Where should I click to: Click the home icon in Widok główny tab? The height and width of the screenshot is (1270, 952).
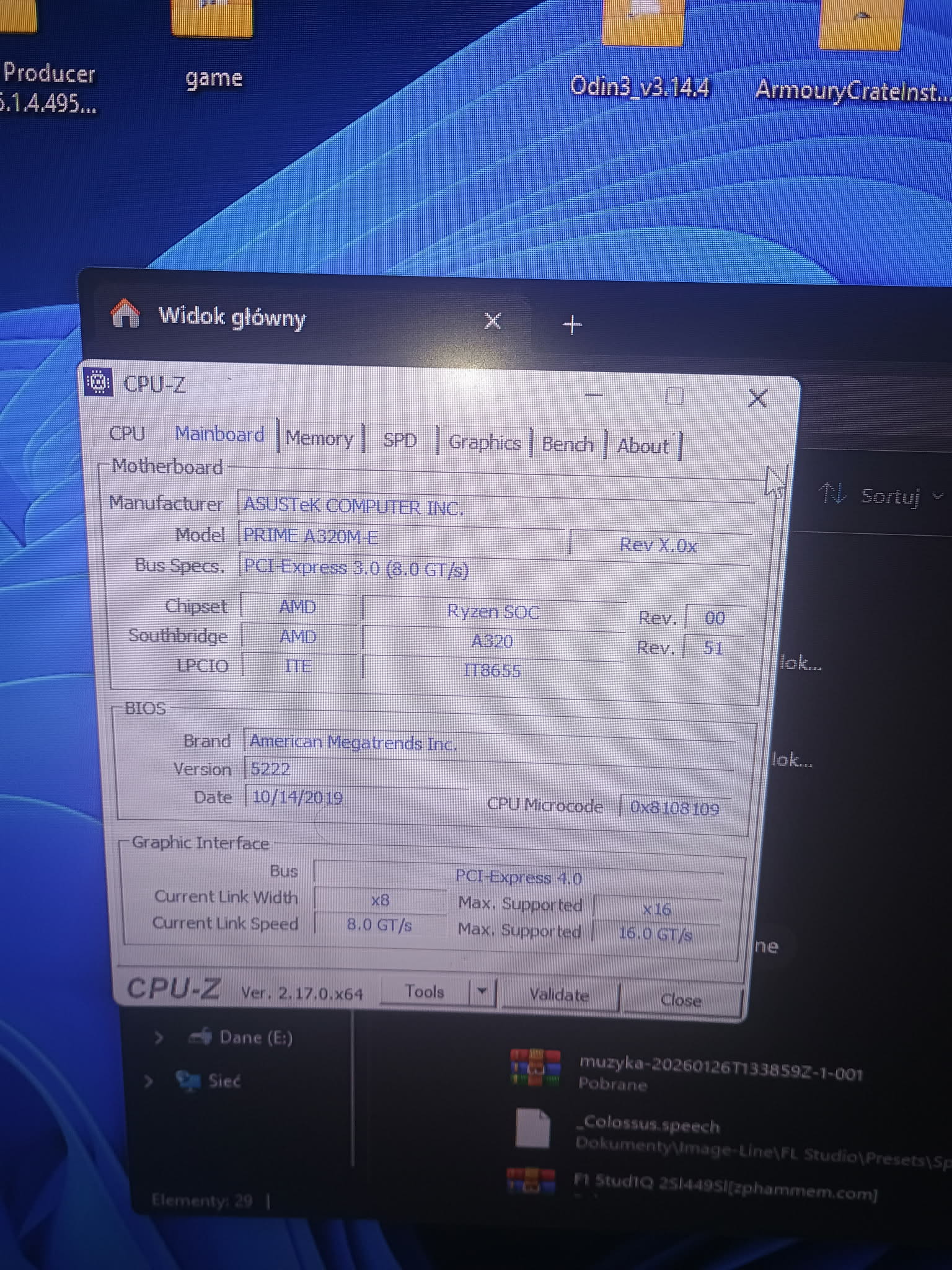[x=125, y=314]
